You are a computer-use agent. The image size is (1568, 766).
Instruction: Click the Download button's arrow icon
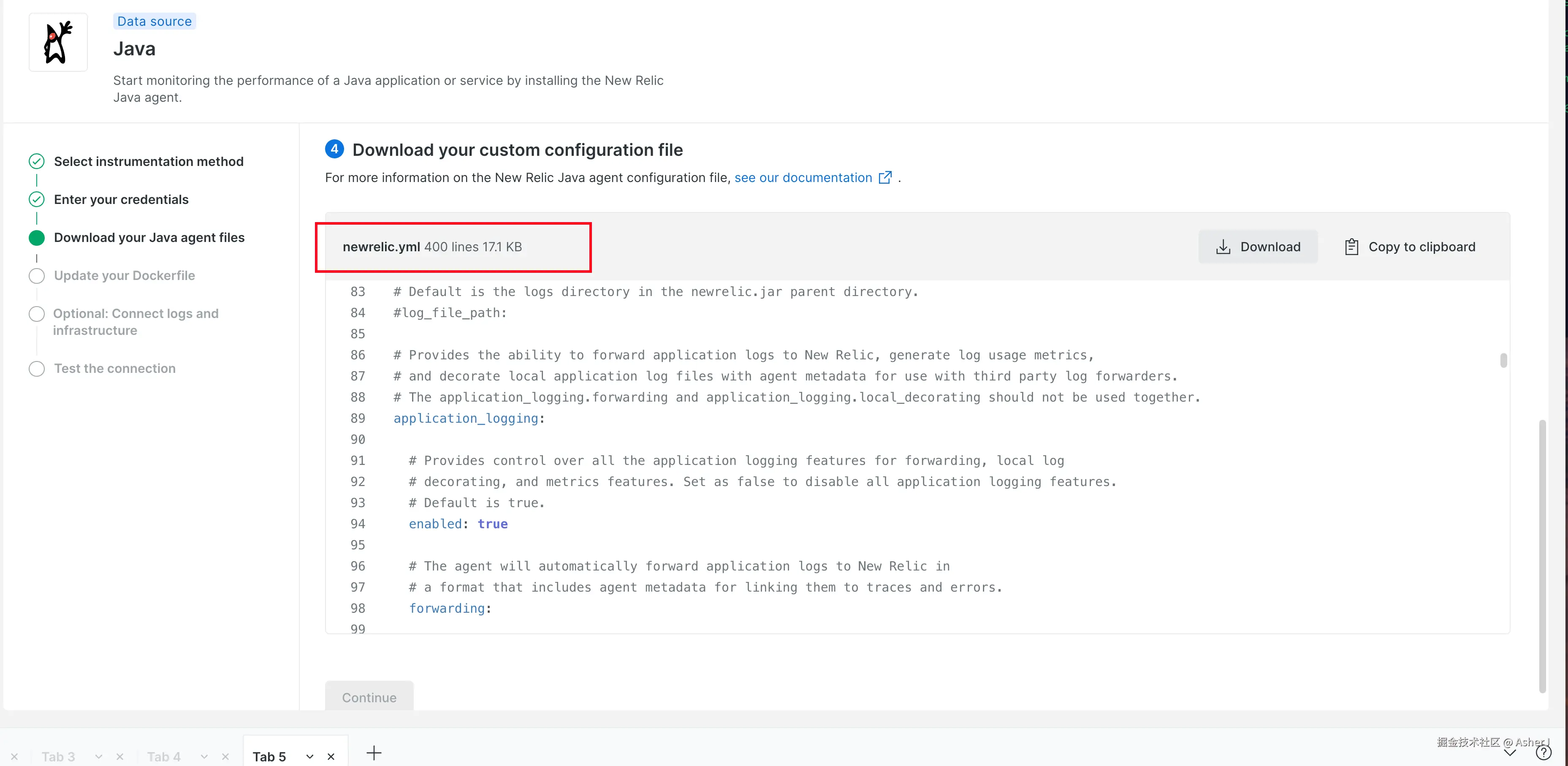point(1223,247)
